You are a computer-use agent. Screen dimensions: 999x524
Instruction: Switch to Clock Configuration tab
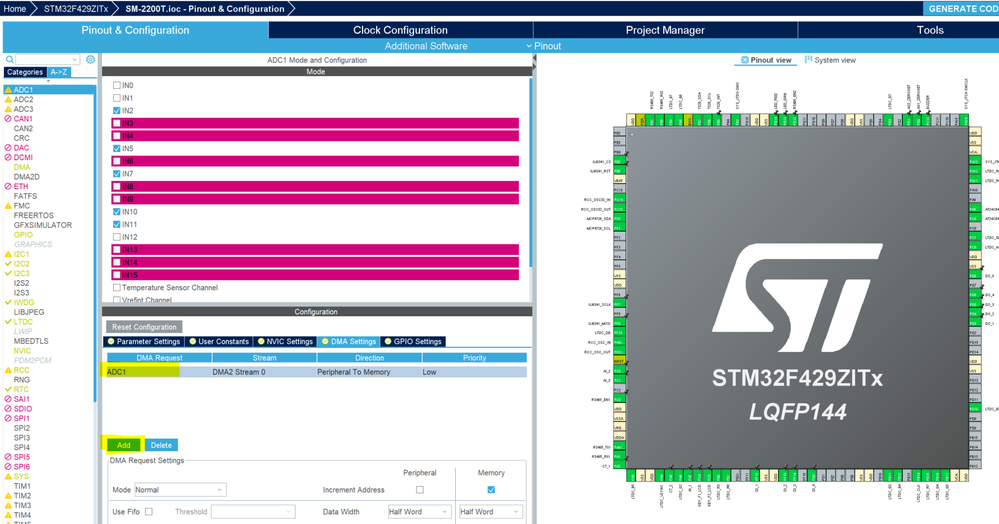pyautogui.click(x=400, y=30)
